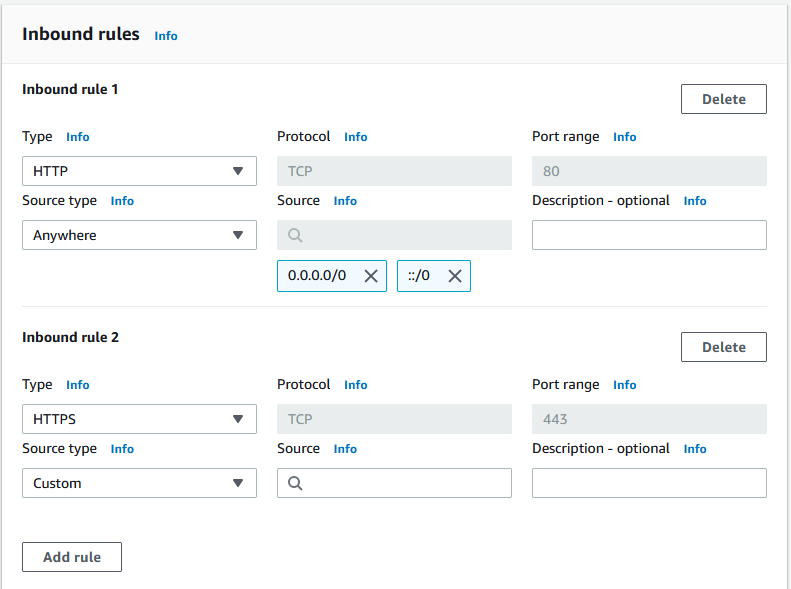Open the HTTP type dropdown in rule 1
This screenshot has width=791, height=589.
[x=139, y=171]
